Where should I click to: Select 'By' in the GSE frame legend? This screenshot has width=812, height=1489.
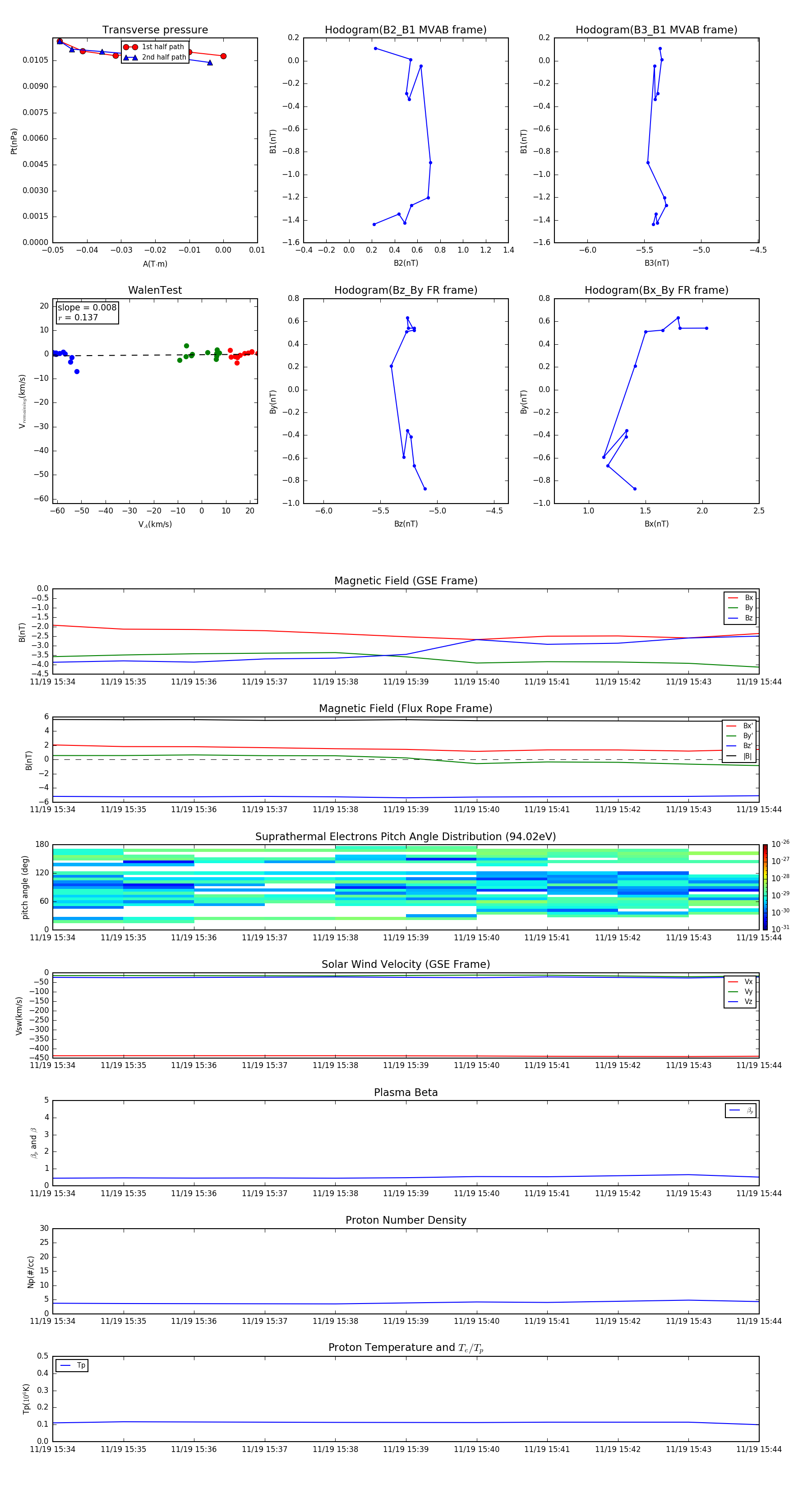[741, 608]
